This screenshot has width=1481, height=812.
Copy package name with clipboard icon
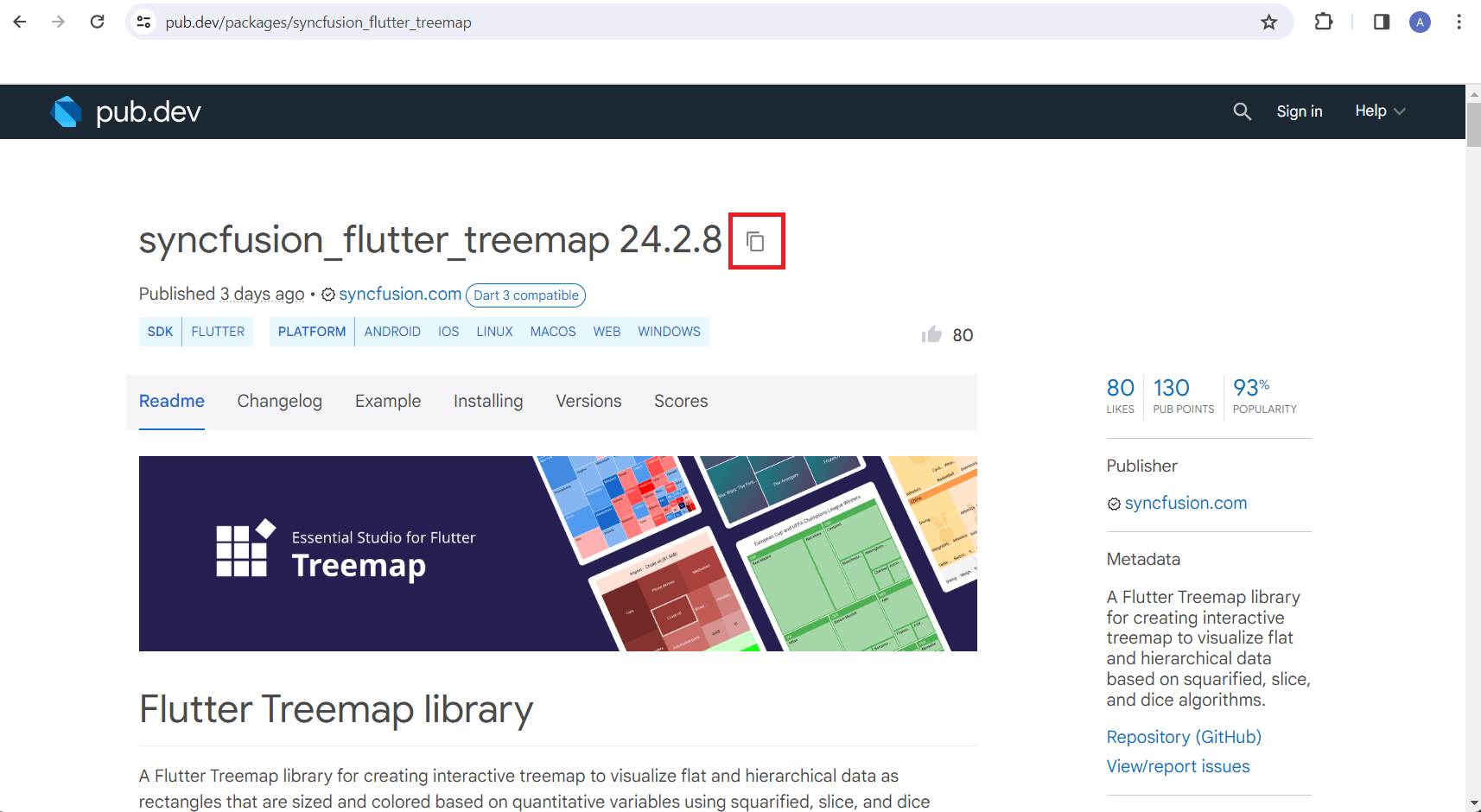(756, 241)
